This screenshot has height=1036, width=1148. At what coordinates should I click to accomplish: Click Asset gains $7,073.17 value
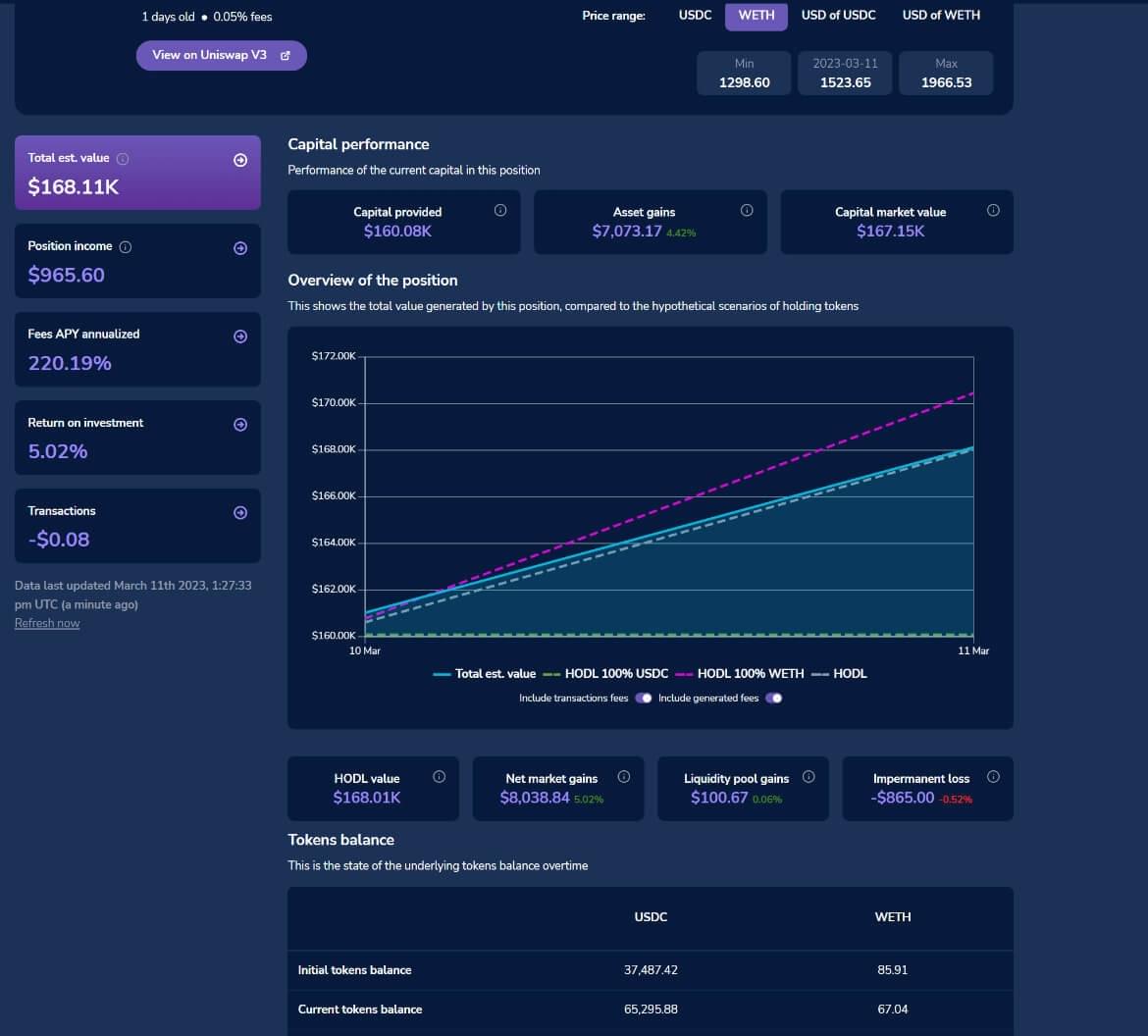pyautogui.click(x=627, y=232)
